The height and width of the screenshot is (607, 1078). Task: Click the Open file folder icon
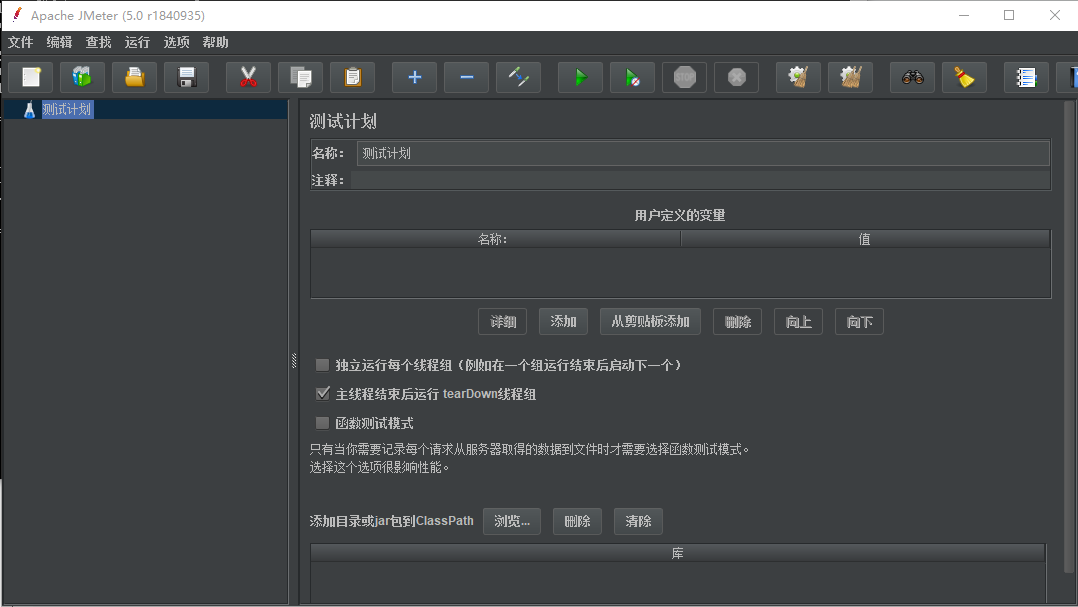pos(135,77)
